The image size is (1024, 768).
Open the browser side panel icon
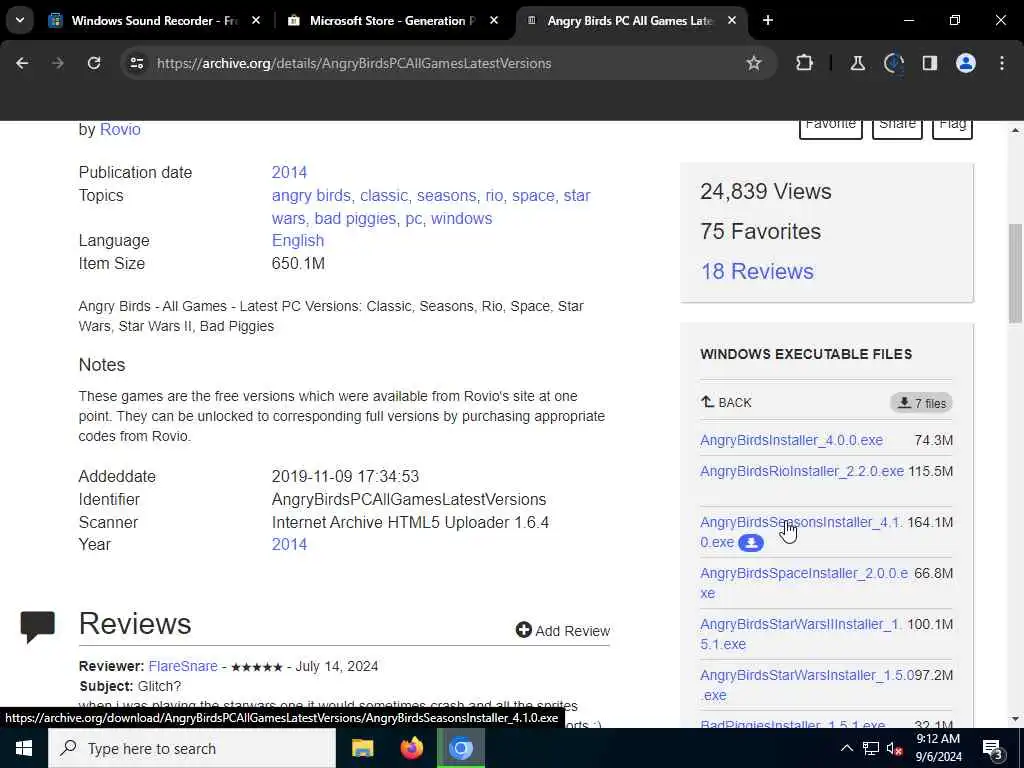pos(929,63)
